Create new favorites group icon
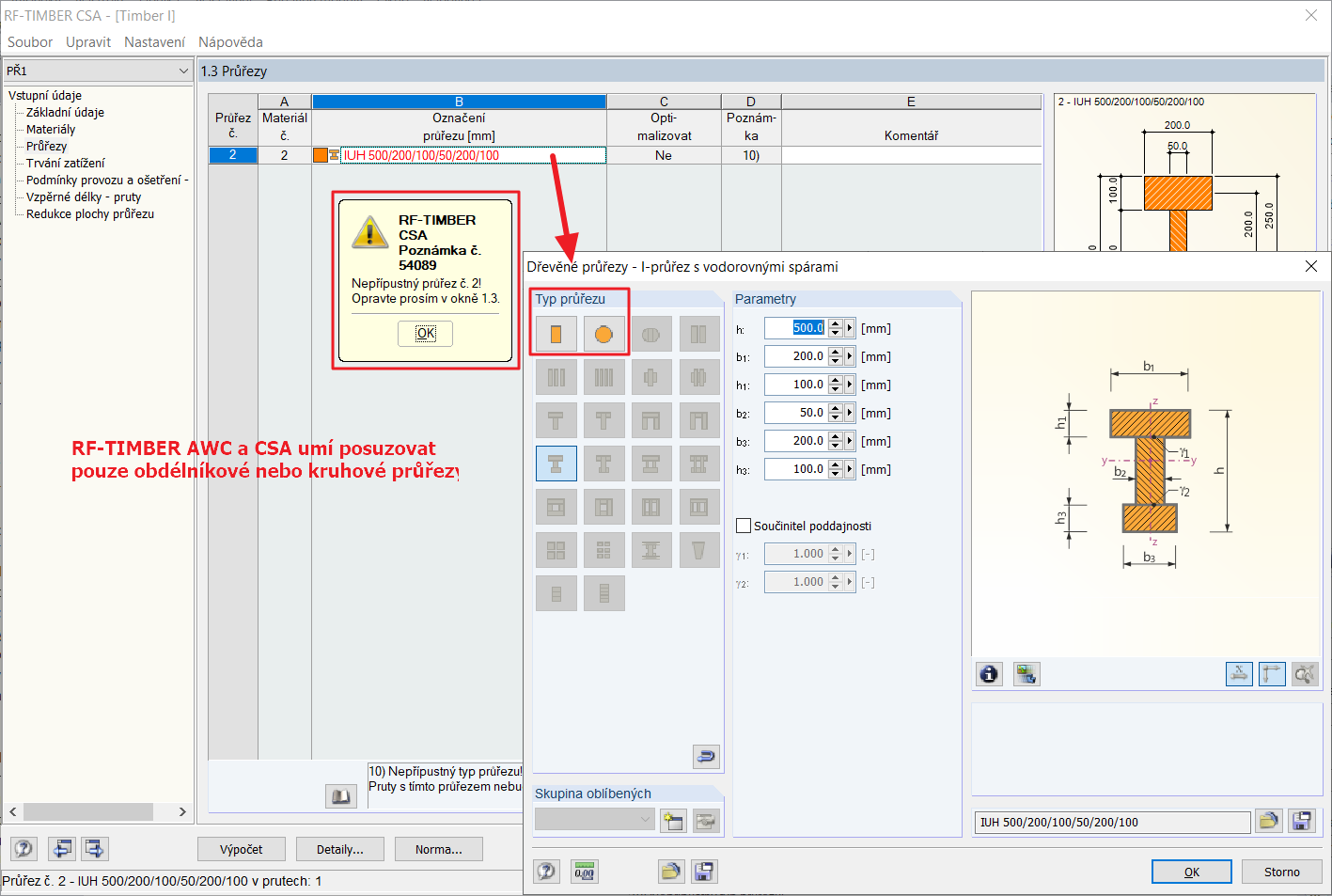The image size is (1332, 896). (673, 820)
